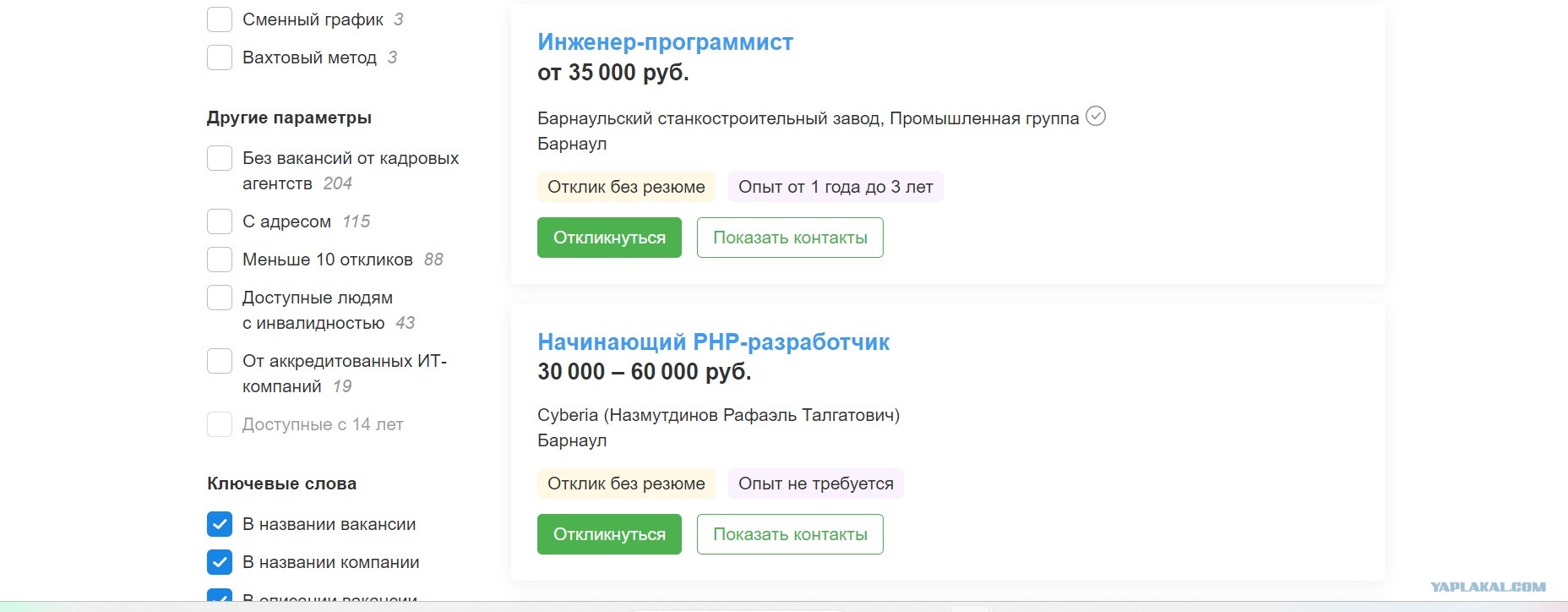Image resolution: width=1568 pixels, height=612 pixels.
Task: Show contacts for Инженер-программист vacancy
Action: (x=790, y=238)
